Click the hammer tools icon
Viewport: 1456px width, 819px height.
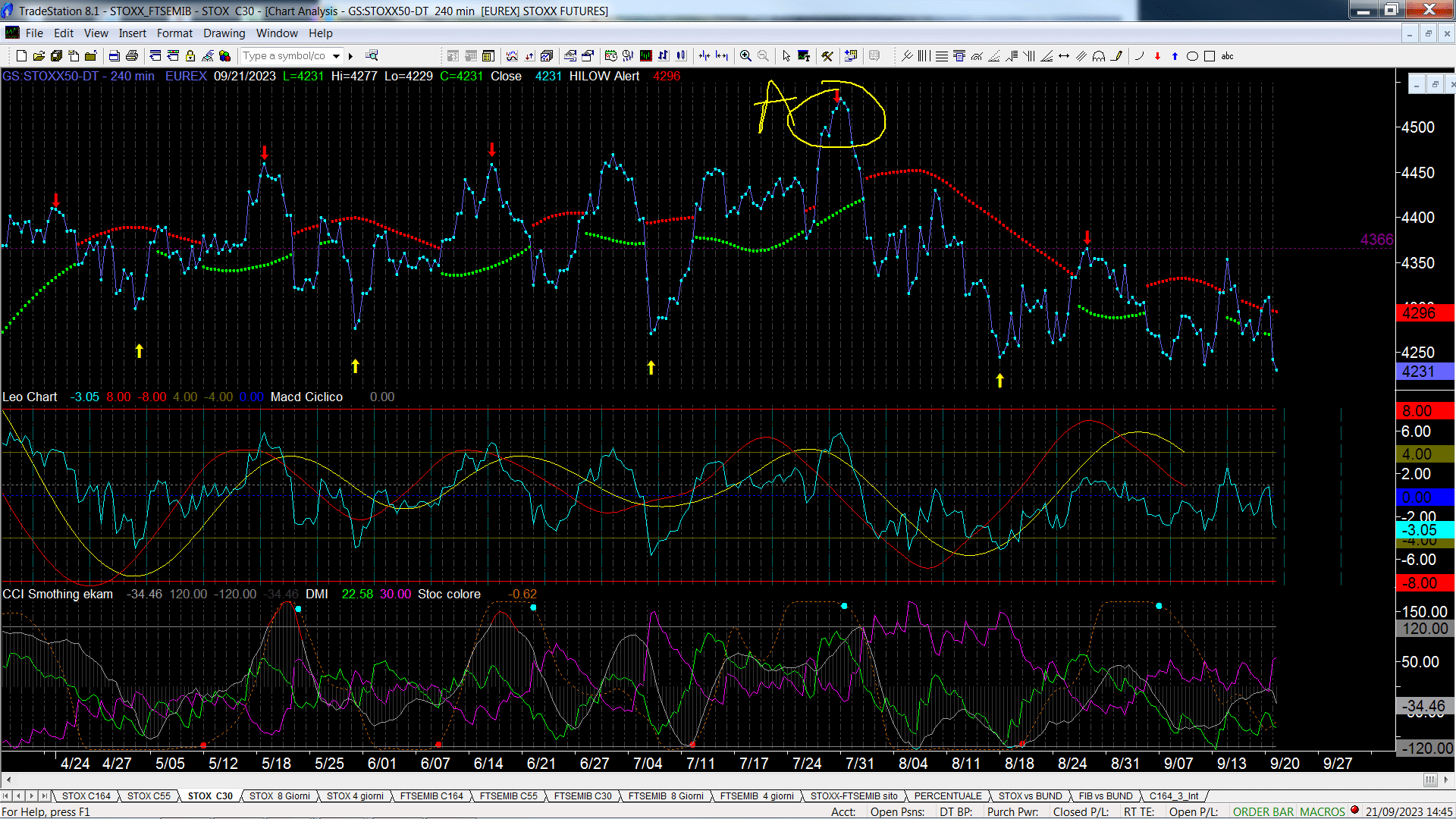pyautogui.click(x=827, y=56)
